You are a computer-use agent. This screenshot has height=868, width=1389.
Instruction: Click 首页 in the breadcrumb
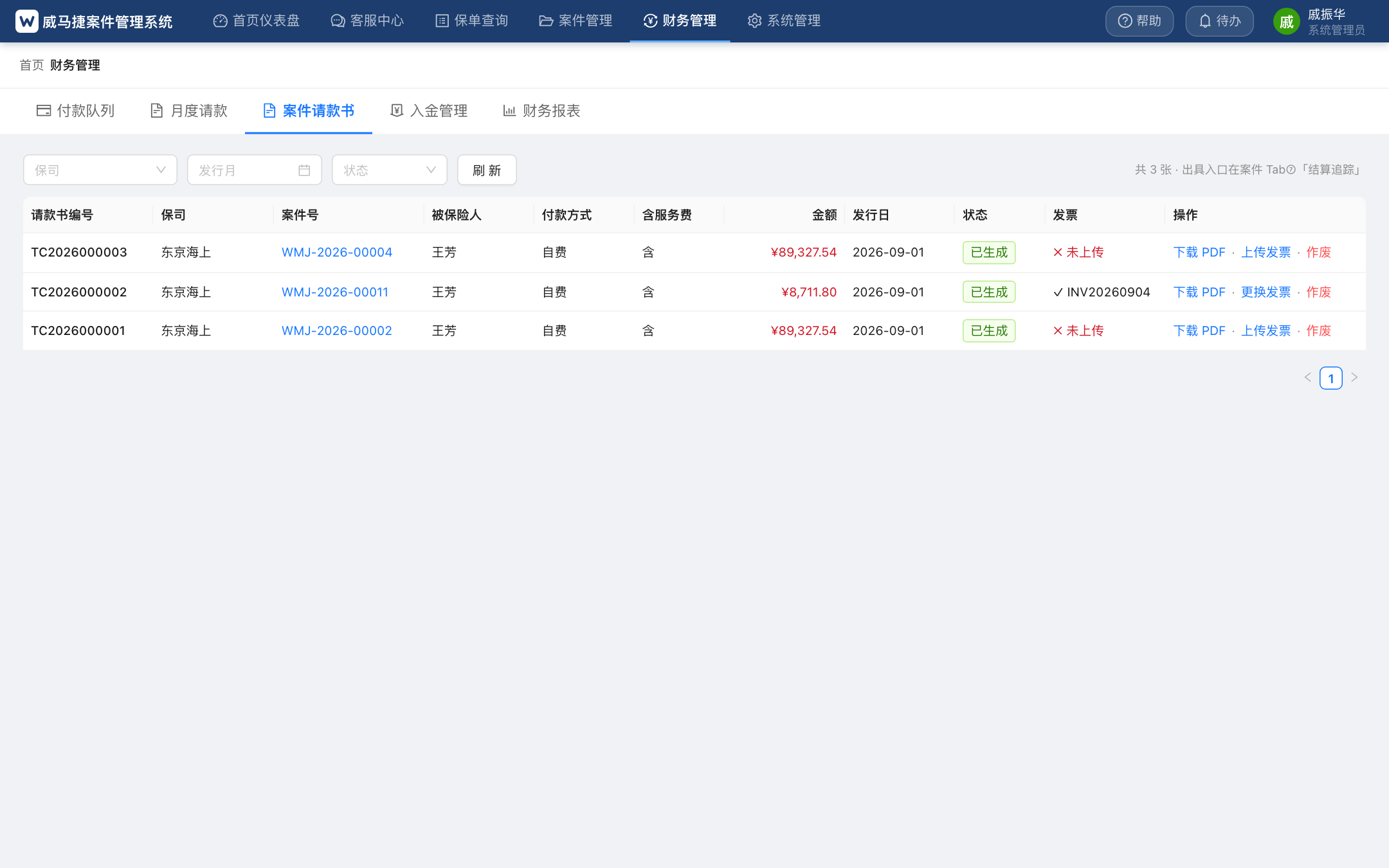(32, 65)
